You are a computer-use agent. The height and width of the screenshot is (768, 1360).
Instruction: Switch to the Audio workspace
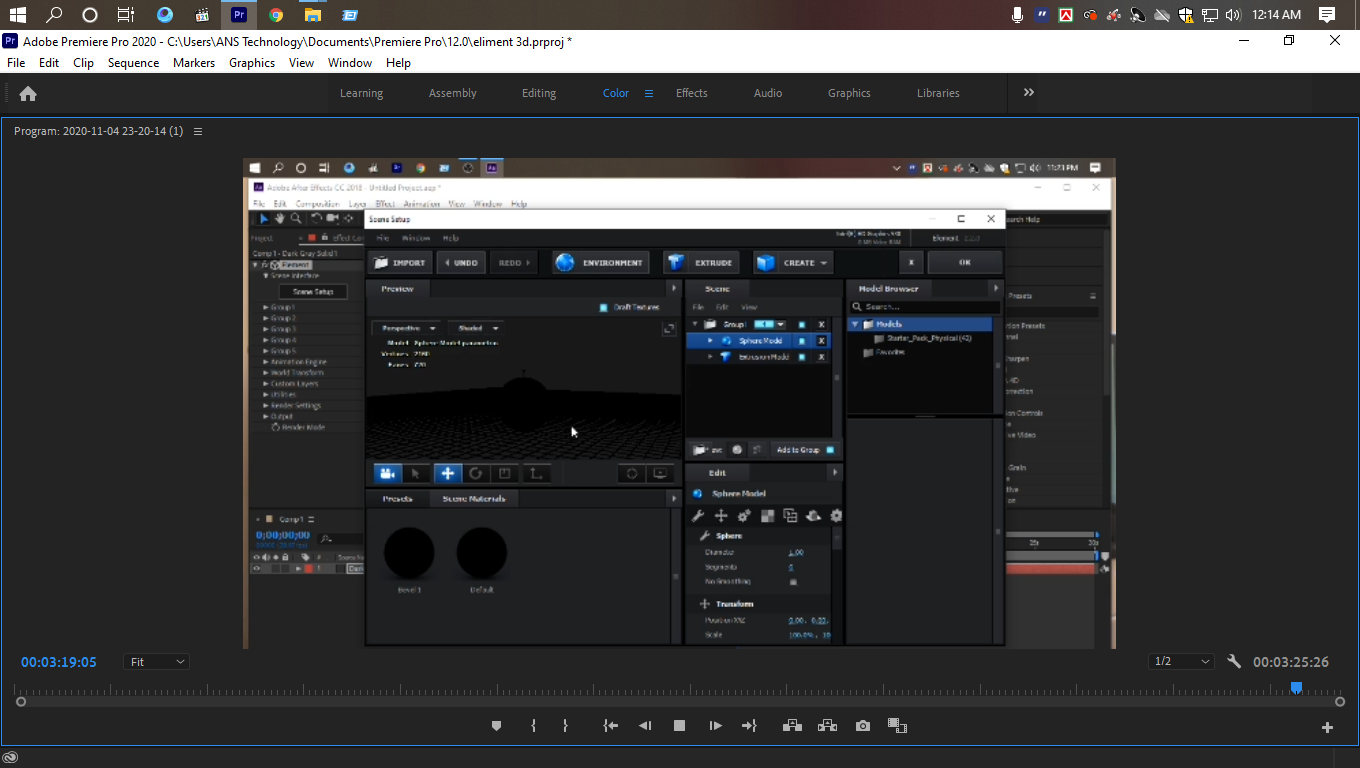click(x=768, y=93)
